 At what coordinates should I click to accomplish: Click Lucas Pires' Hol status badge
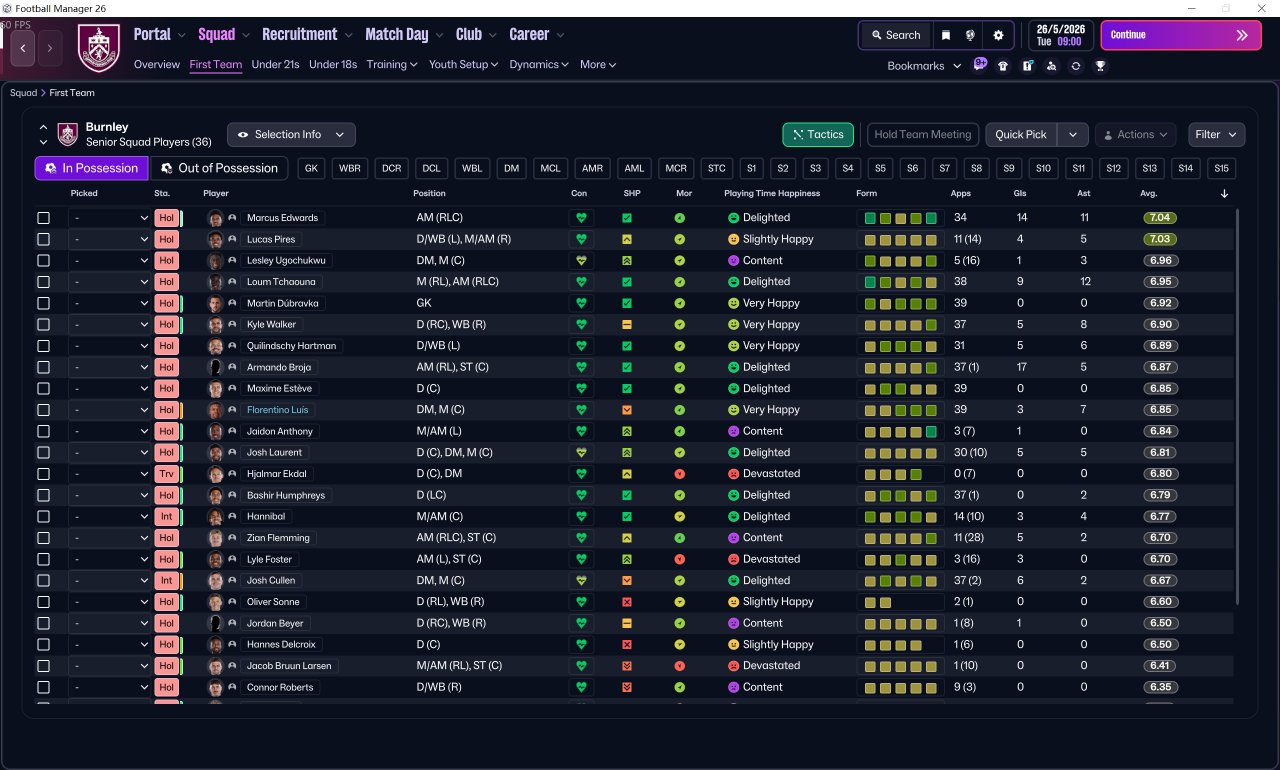pyautogui.click(x=167, y=240)
